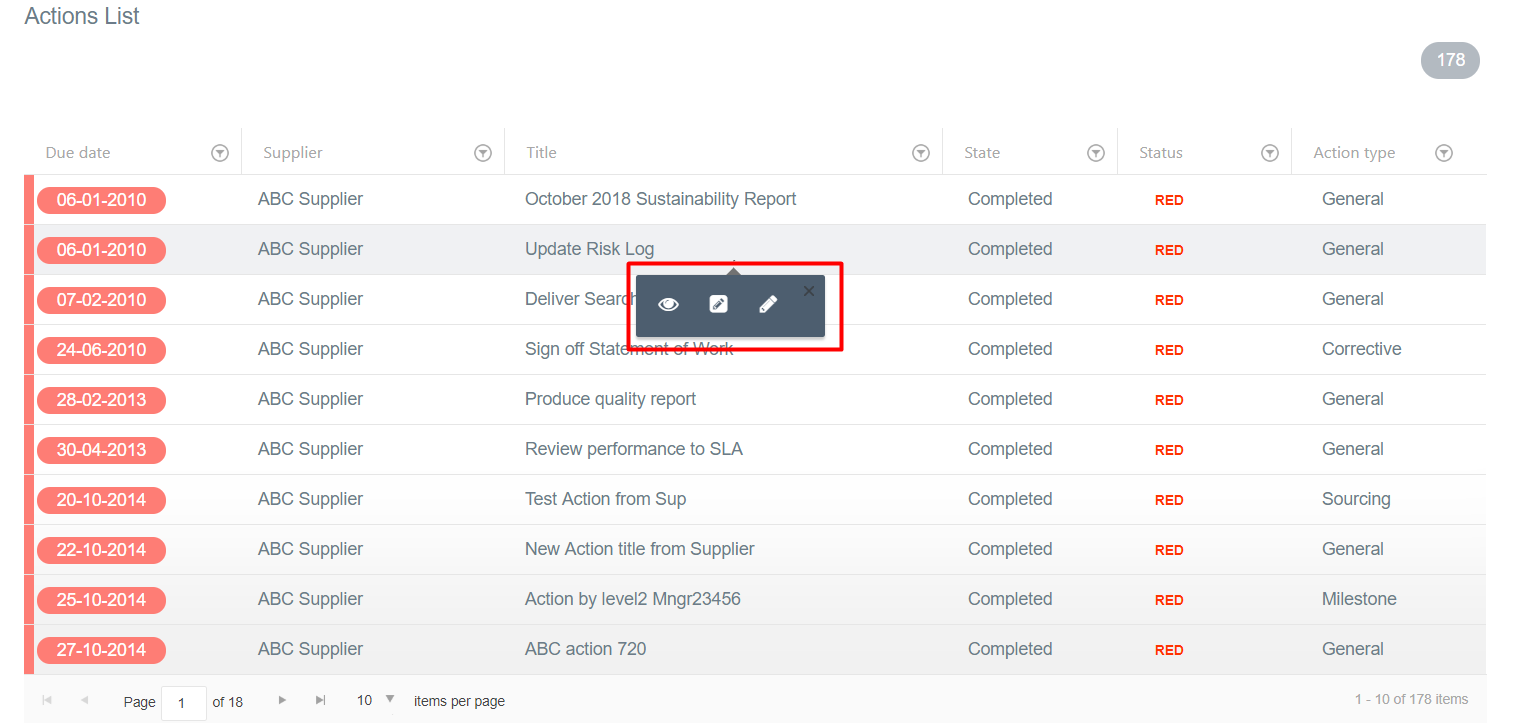Click the eye view icon in popup

click(668, 305)
